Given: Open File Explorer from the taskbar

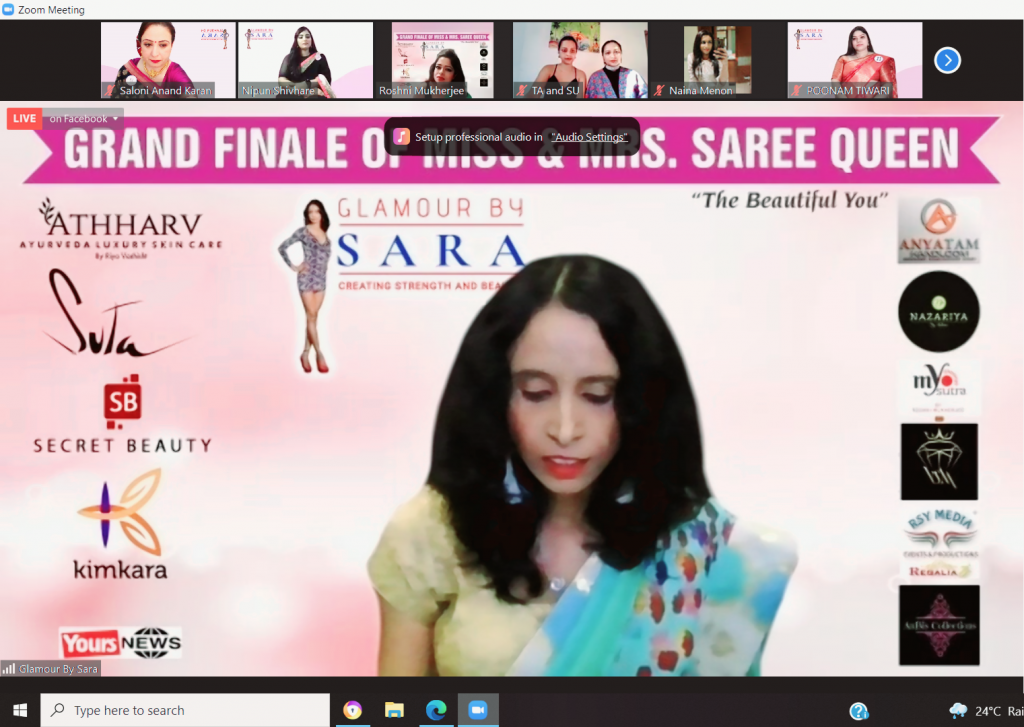Looking at the screenshot, I should [x=394, y=710].
